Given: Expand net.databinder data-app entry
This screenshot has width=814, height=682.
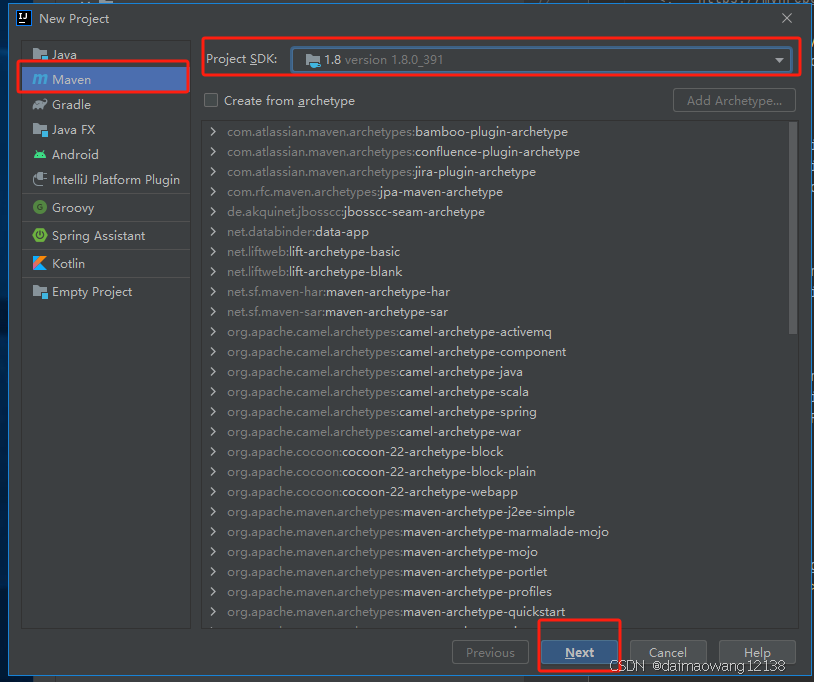Looking at the screenshot, I should point(213,231).
